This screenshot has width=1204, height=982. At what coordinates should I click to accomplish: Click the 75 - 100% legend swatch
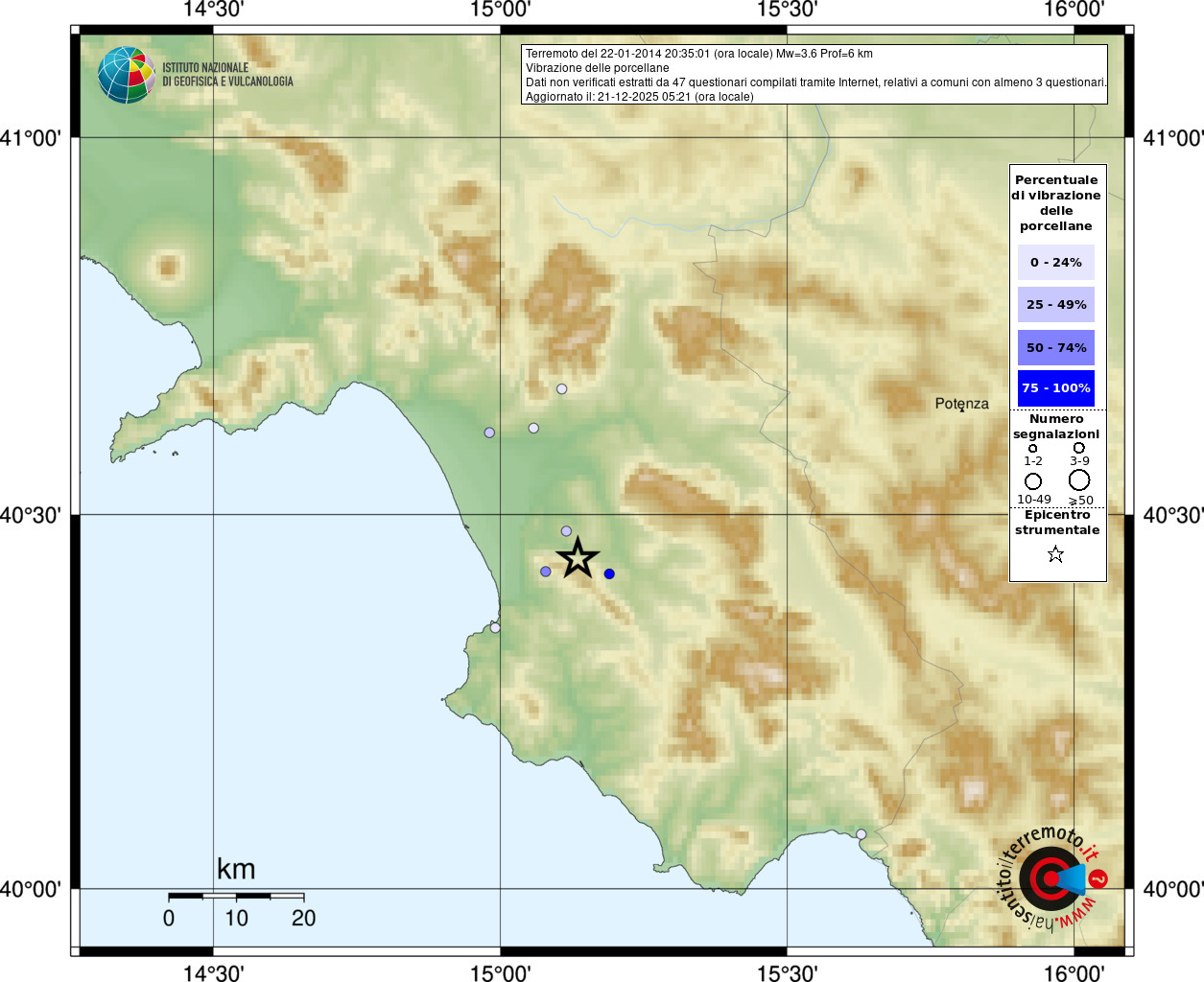[x=1056, y=387]
